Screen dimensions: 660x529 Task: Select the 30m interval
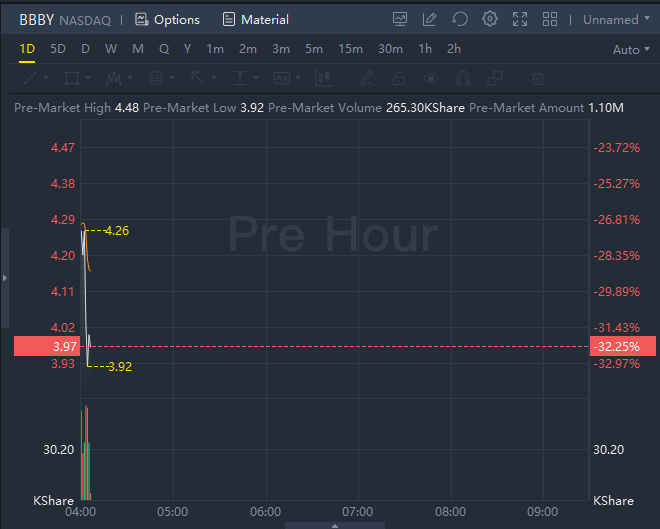tap(390, 49)
